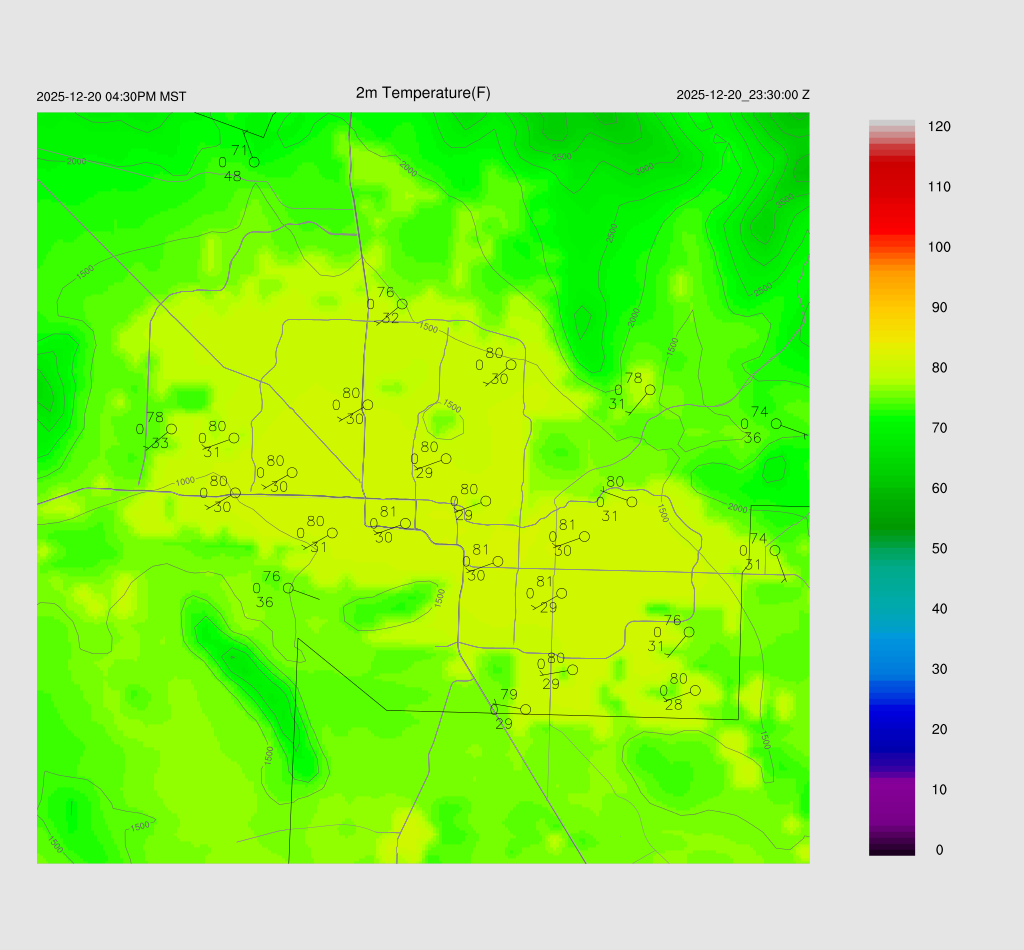
Task: Click the 3500 elevation contour label
Action: 562,156
